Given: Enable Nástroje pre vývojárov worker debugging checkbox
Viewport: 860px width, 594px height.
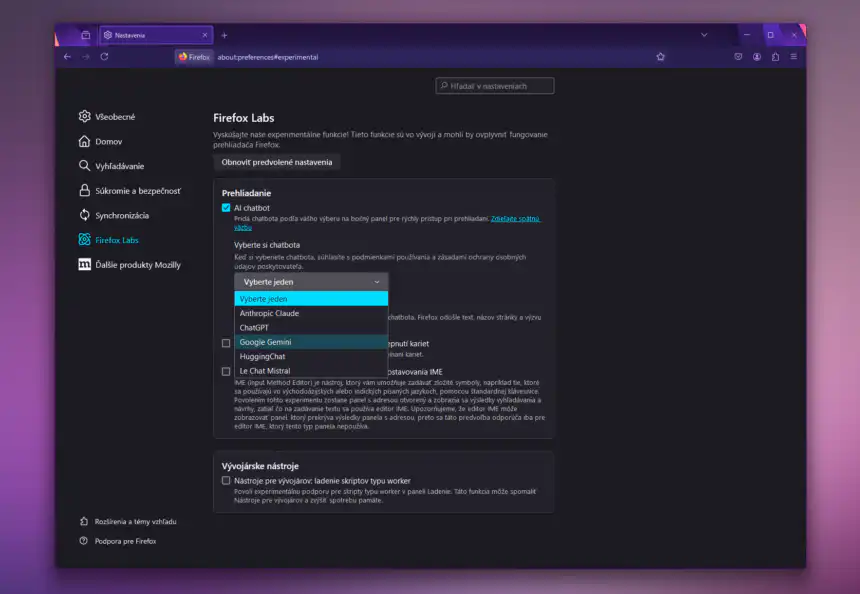Looking at the screenshot, I should (227, 480).
